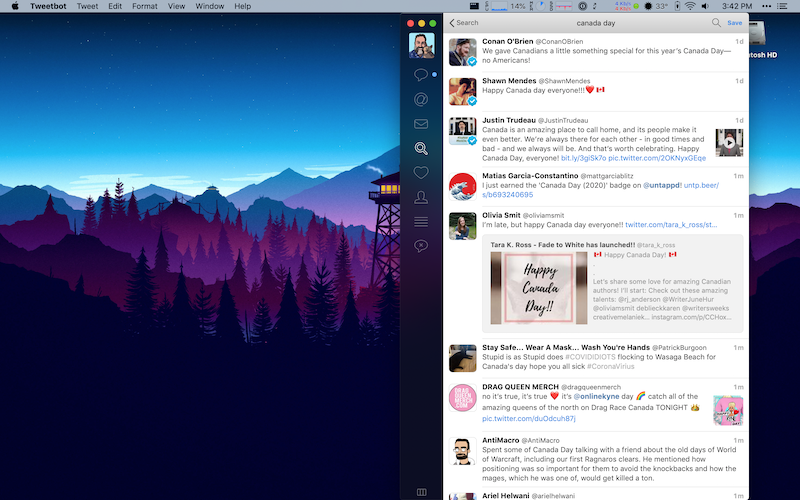The height and width of the screenshot is (500, 800).
Task: Click Conan O'Brien's name
Action: [x=508, y=41]
